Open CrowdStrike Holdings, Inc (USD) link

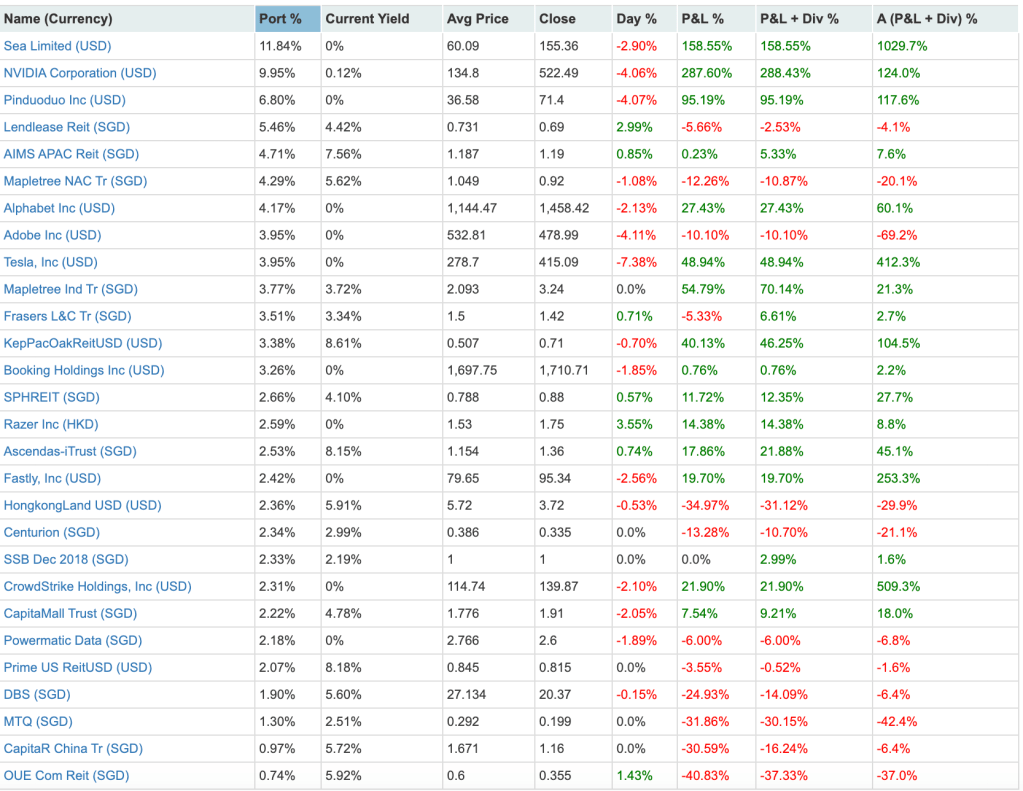pyautogui.click(x=97, y=586)
